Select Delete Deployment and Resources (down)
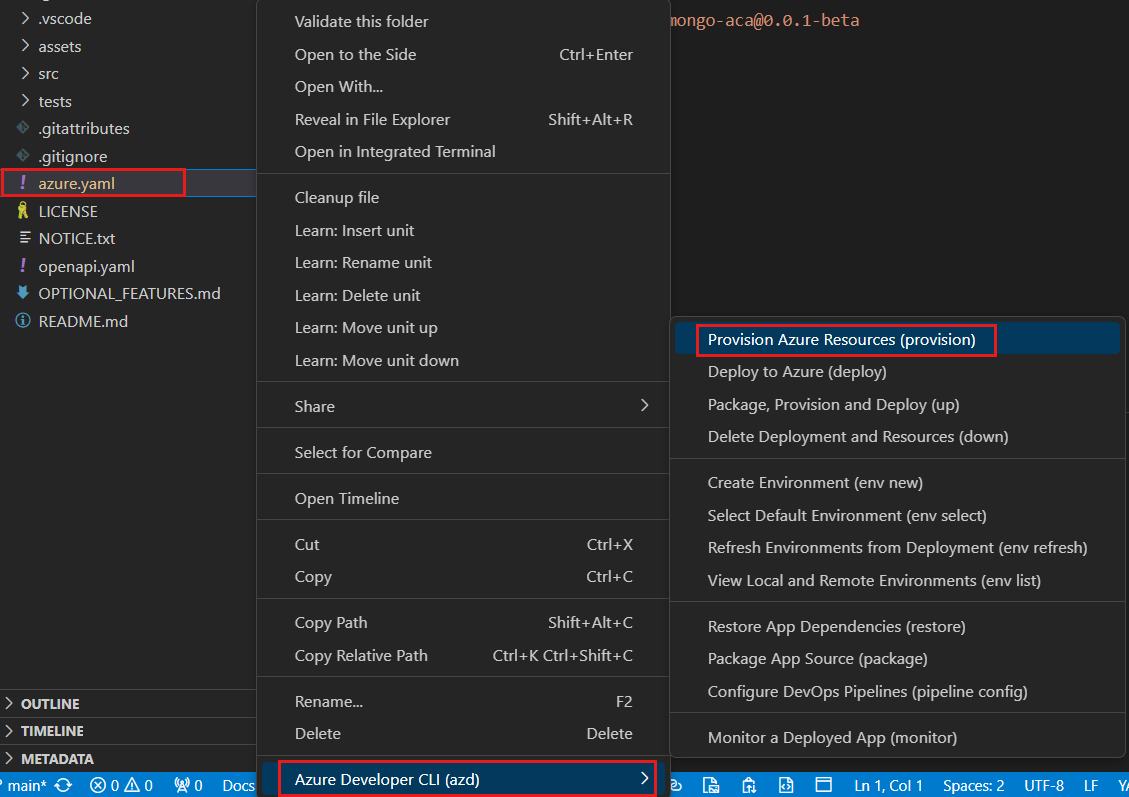The height and width of the screenshot is (797, 1129). (897, 437)
